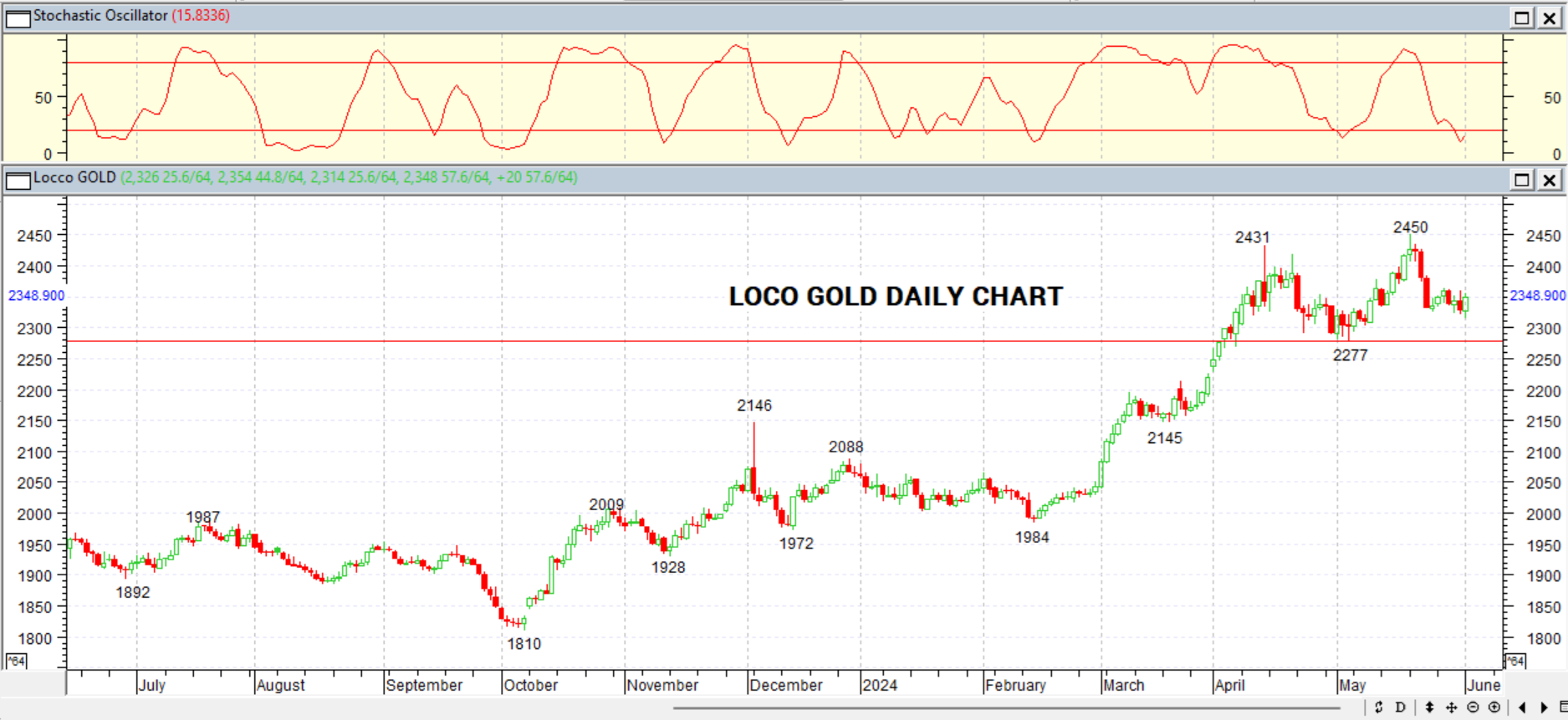Click the 2024 label on the date axis
The image size is (1568, 720).
[880, 686]
